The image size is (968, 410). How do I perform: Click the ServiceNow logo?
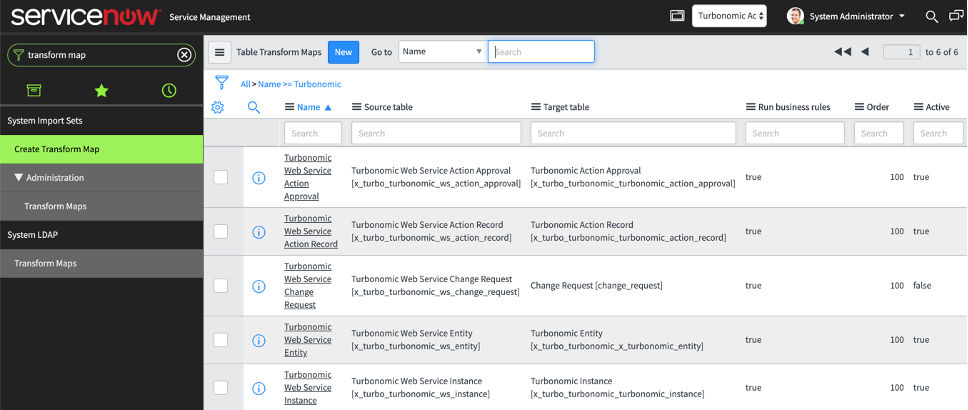[85, 17]
